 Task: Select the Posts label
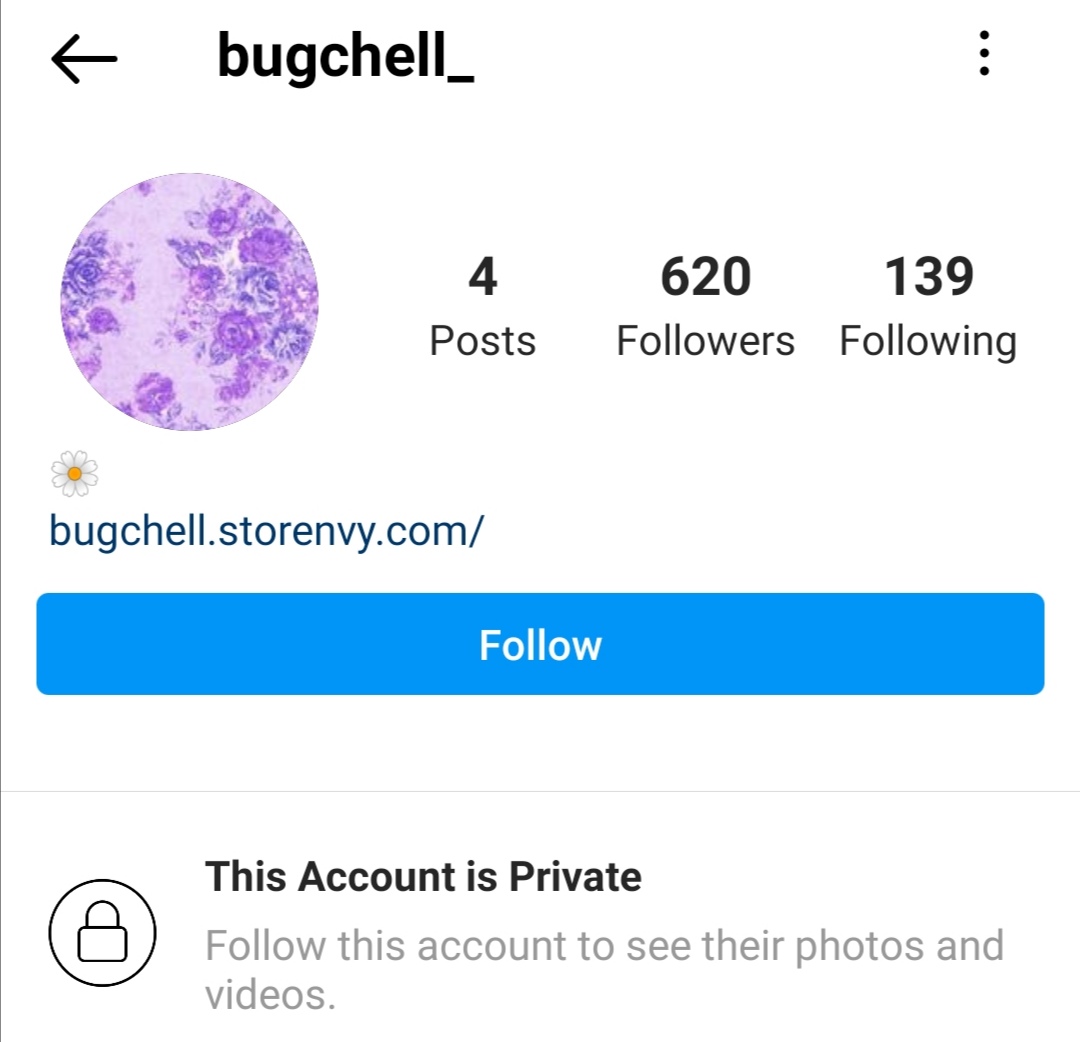point(482,341)
